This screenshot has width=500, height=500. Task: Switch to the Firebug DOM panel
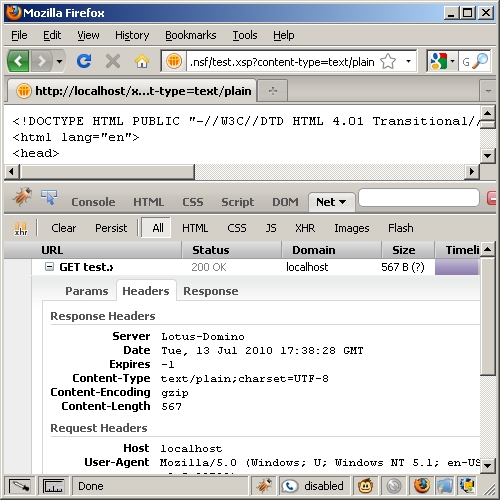(285, 202)
